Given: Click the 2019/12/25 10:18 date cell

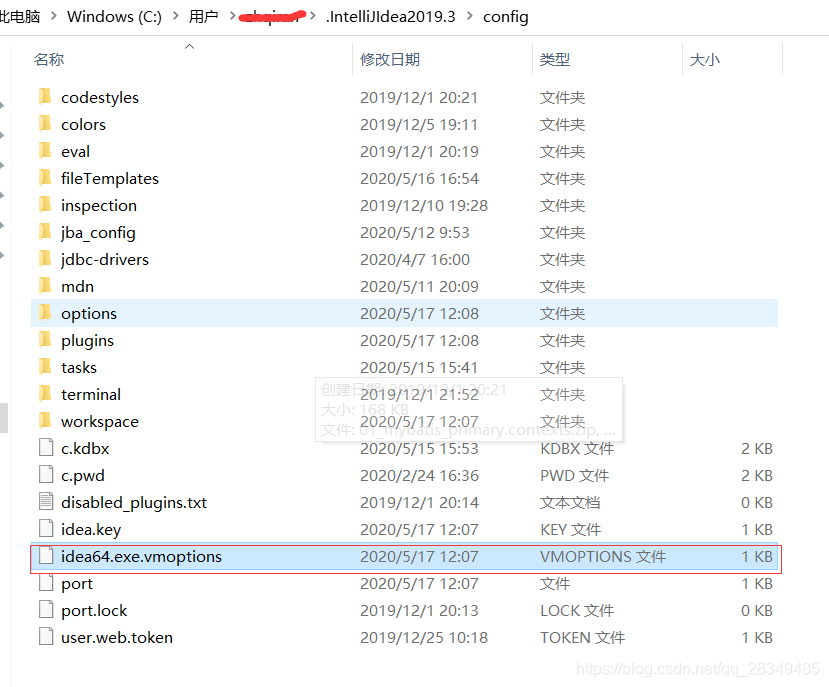Looking at the screenshot, I should pyautogui.click(x=424, y=637).
